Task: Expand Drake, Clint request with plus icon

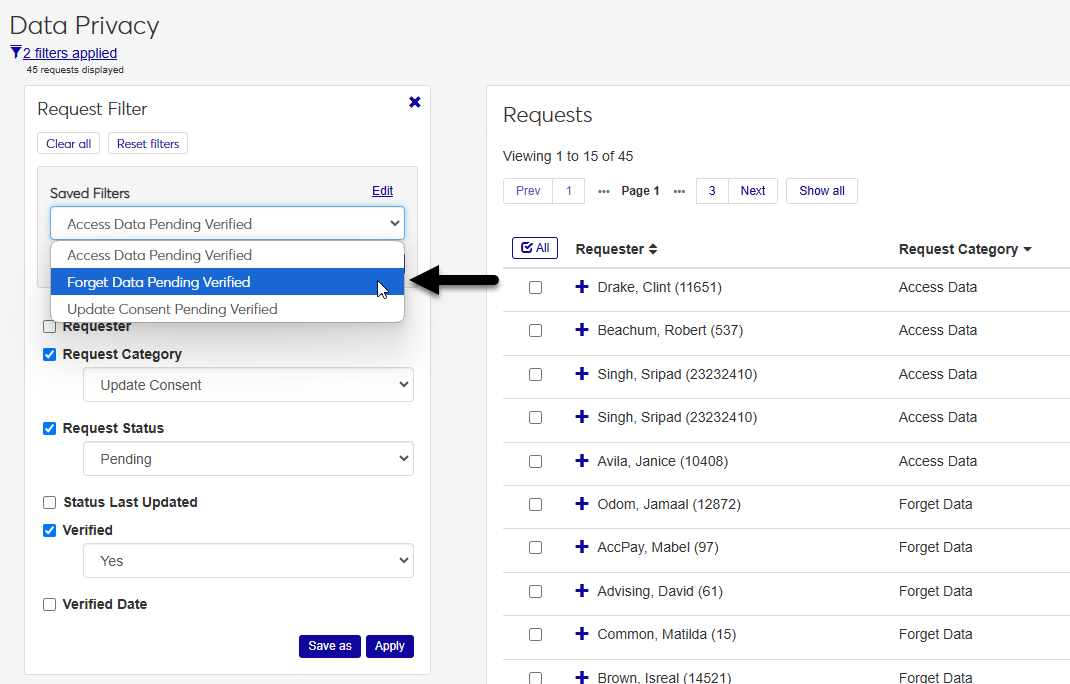Action: click(x=582, y=287)
